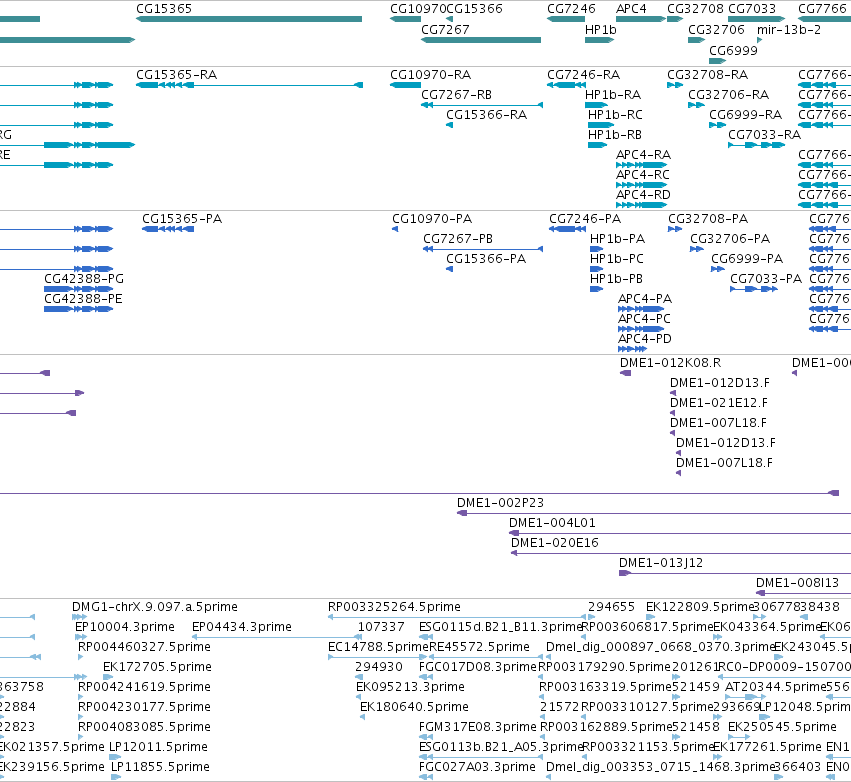Click the FGM317E08.3prime label
Screen dimensions: 851x782
pyautogui.click(x=478, y=727)
